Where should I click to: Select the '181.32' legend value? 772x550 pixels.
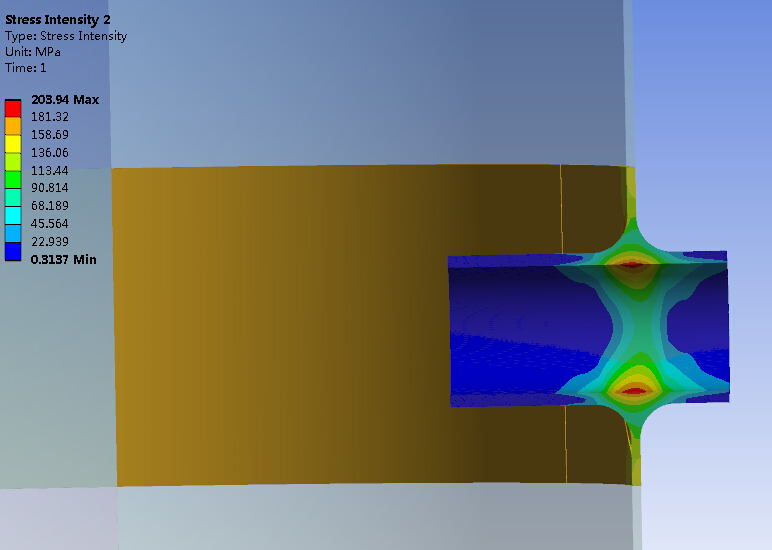50,117
